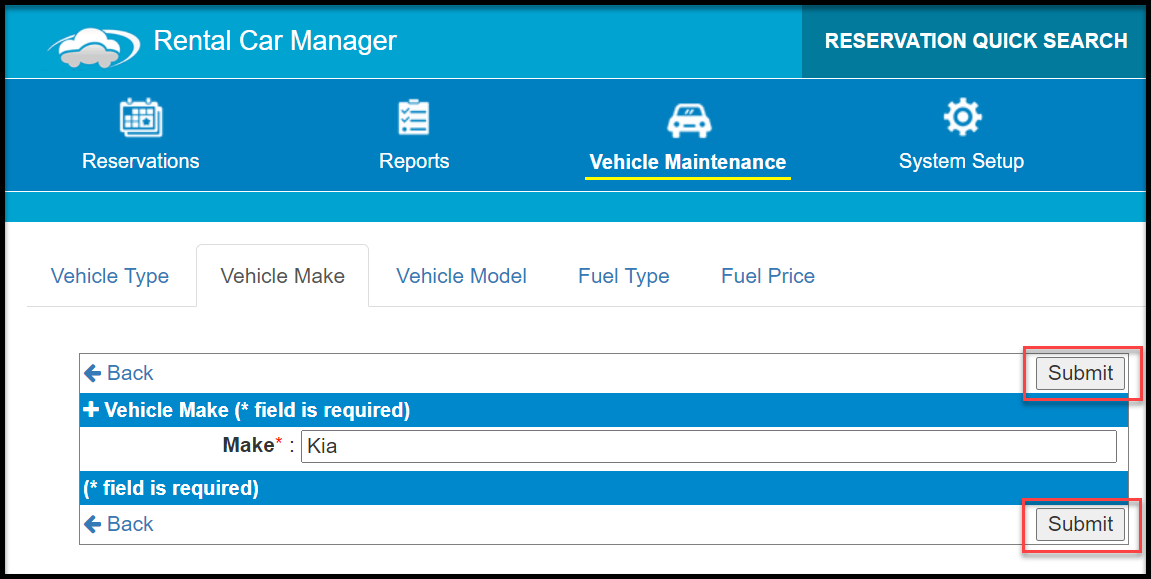
Task: Click the Reservations menu label
Action: [140, 161]
